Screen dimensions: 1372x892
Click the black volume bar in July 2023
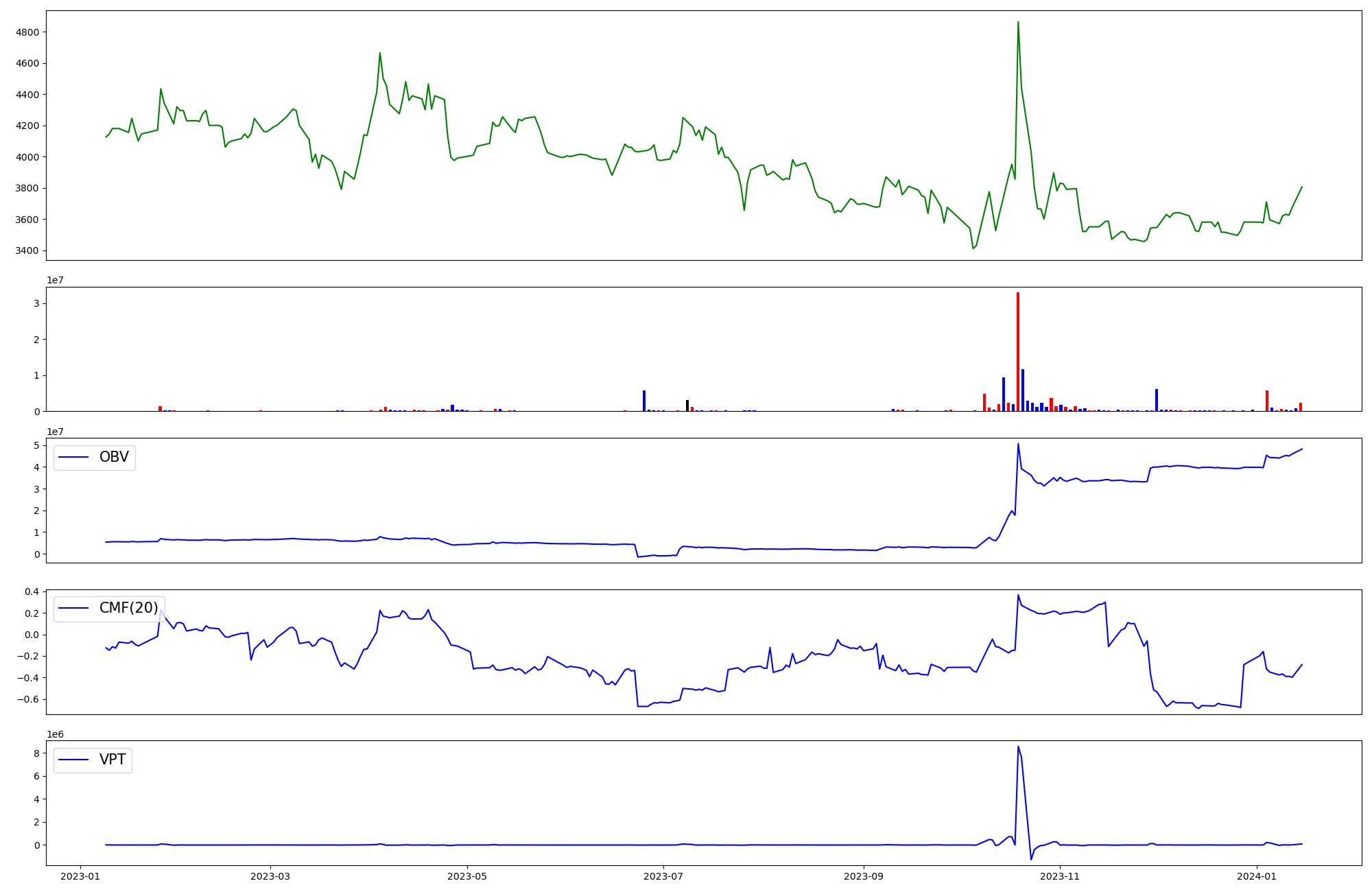pos(687,406)
